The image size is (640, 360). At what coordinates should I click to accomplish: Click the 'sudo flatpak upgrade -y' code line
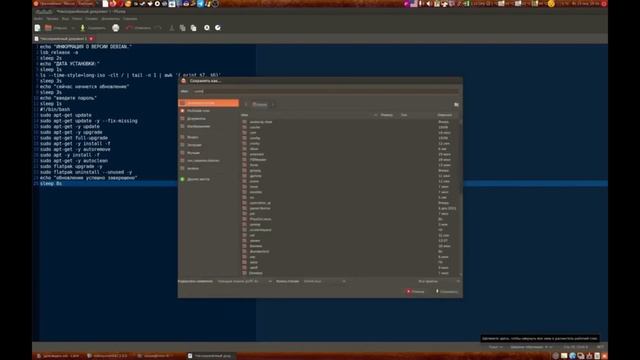click(71, 167)
